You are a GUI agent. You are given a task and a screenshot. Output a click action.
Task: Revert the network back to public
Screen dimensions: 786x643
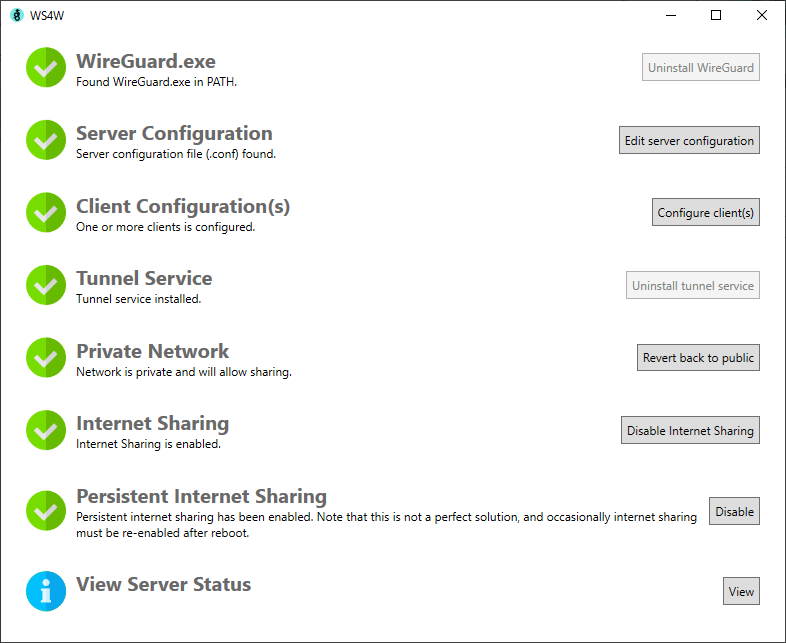coord(698,358)
